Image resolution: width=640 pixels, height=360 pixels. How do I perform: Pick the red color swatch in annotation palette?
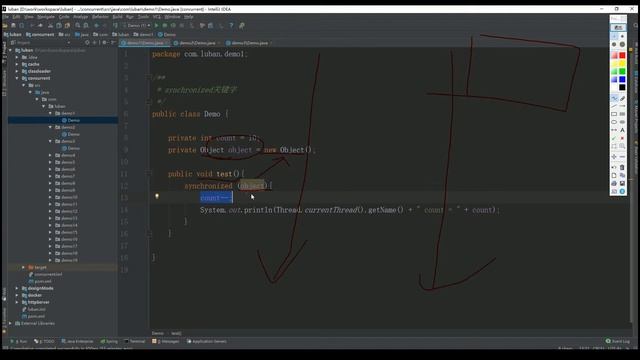(x=622, y=56)
